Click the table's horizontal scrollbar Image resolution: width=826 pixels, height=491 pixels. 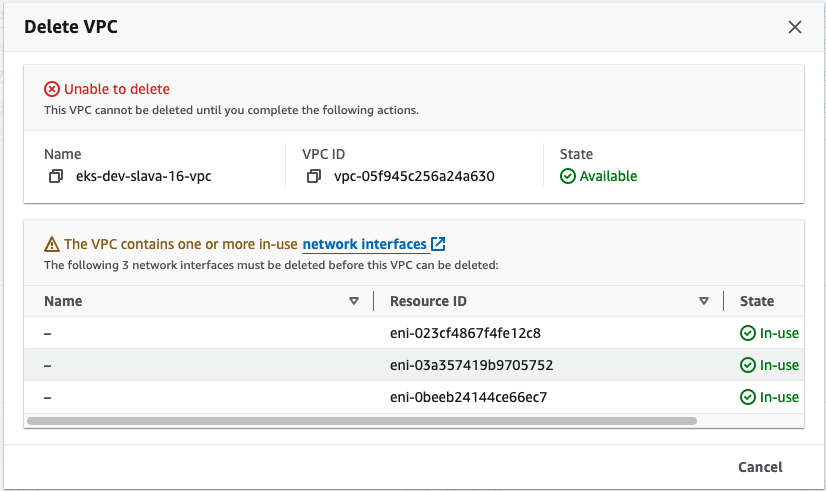click(x=362, y=421)
